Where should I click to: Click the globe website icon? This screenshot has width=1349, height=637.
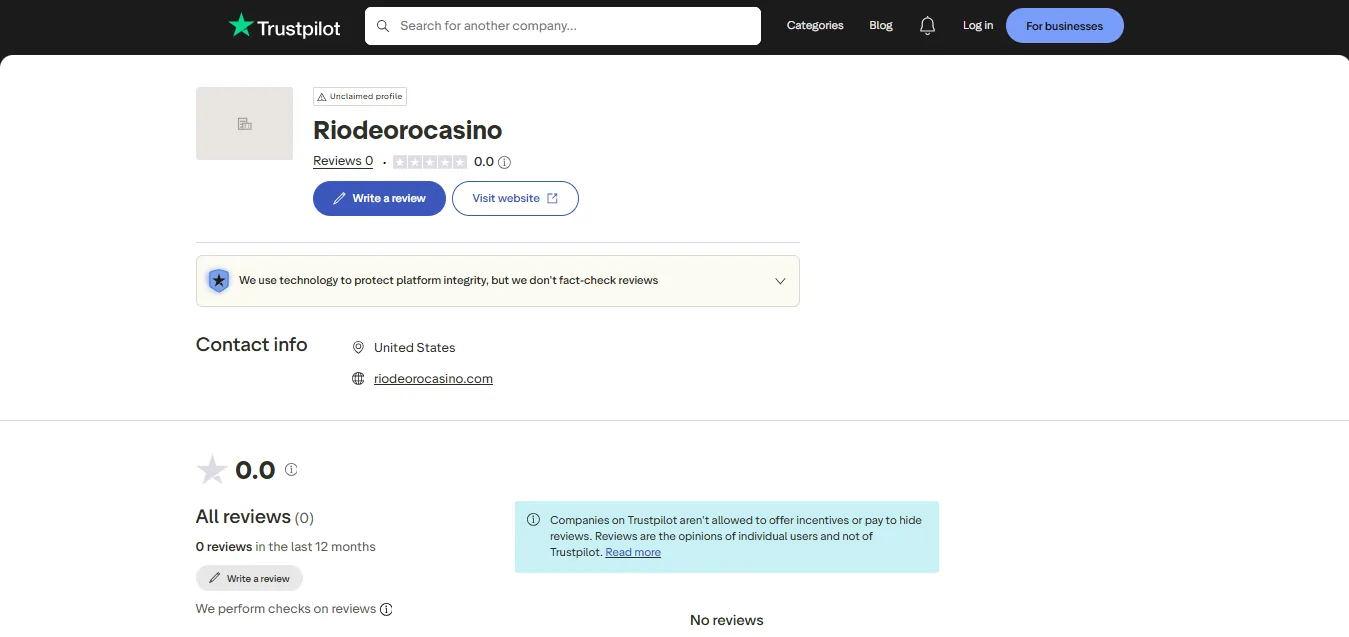coord(358,379)
